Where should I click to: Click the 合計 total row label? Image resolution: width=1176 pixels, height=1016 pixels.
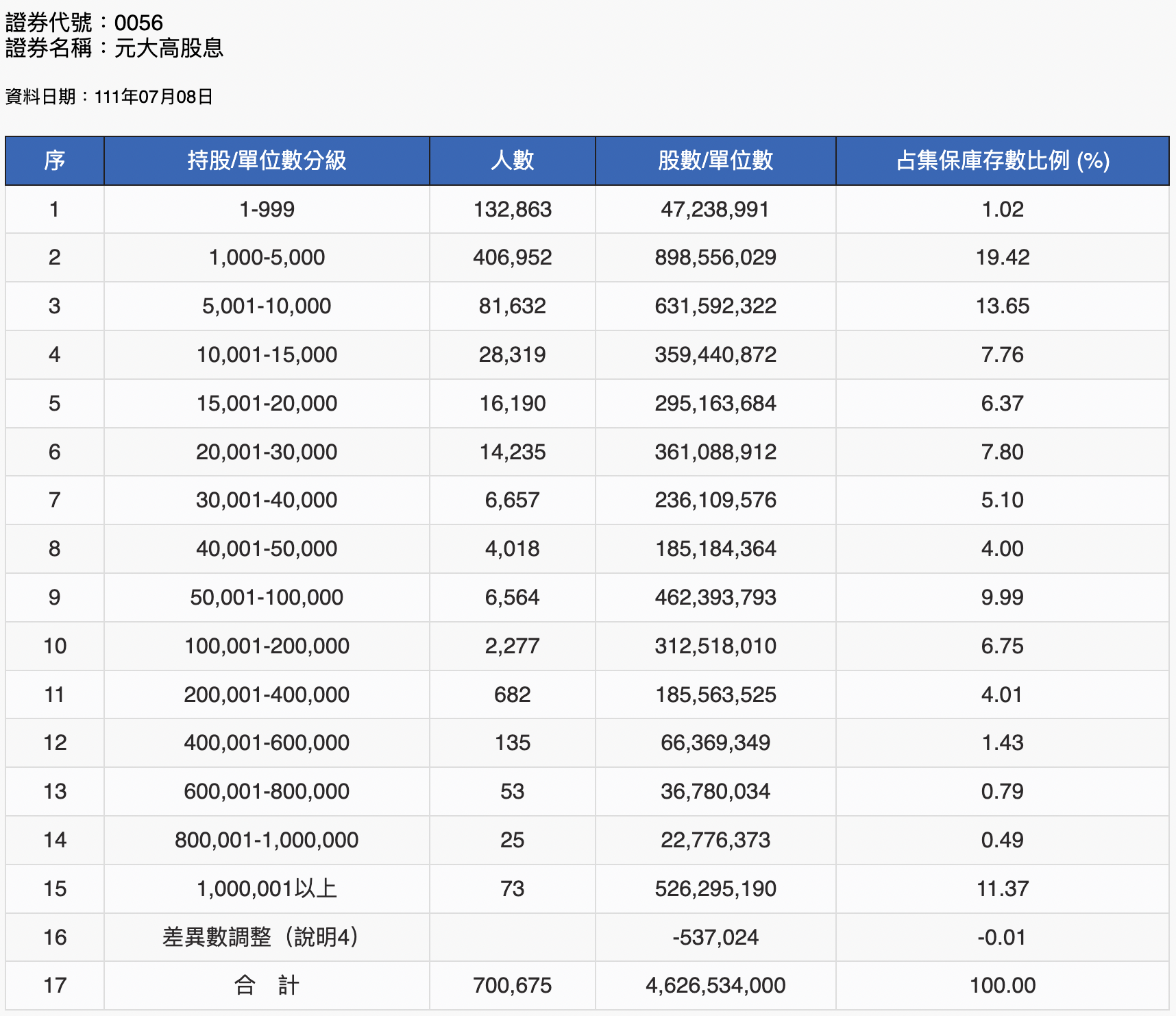[267, 986]
